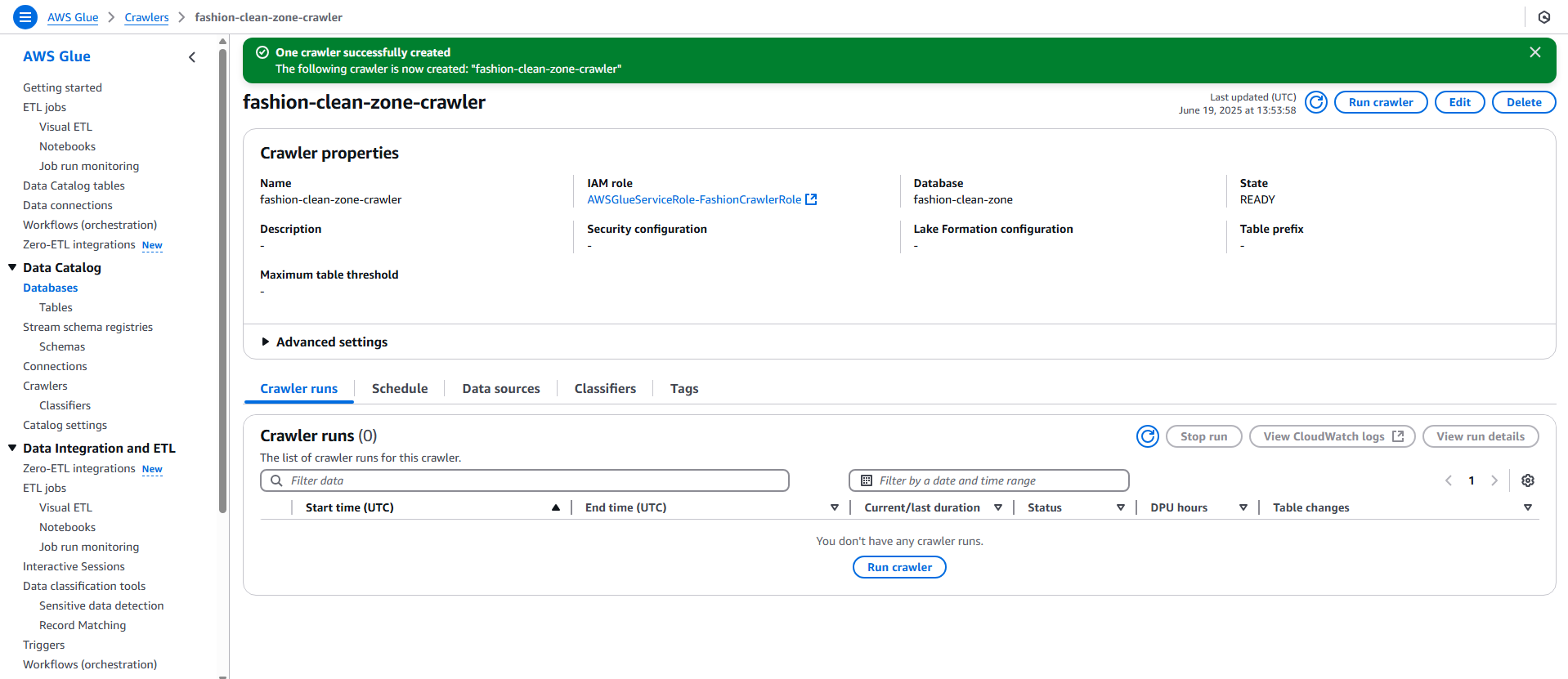Screen dimensions: 1568x679
Task: Focus the Filter data search field
Action: (525, 480)
